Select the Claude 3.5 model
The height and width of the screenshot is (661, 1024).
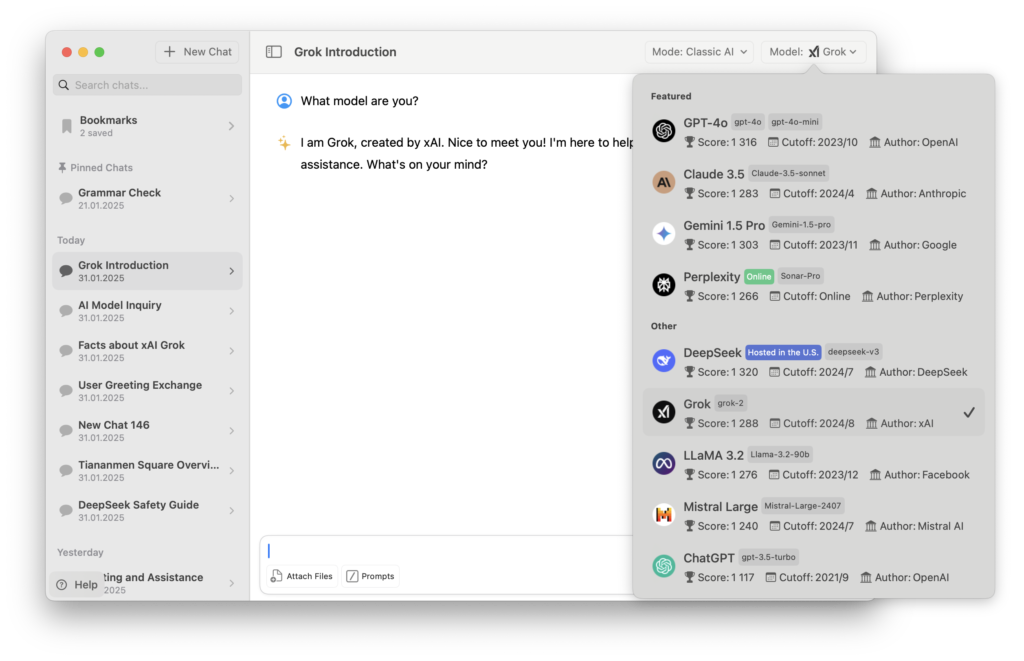814,183
